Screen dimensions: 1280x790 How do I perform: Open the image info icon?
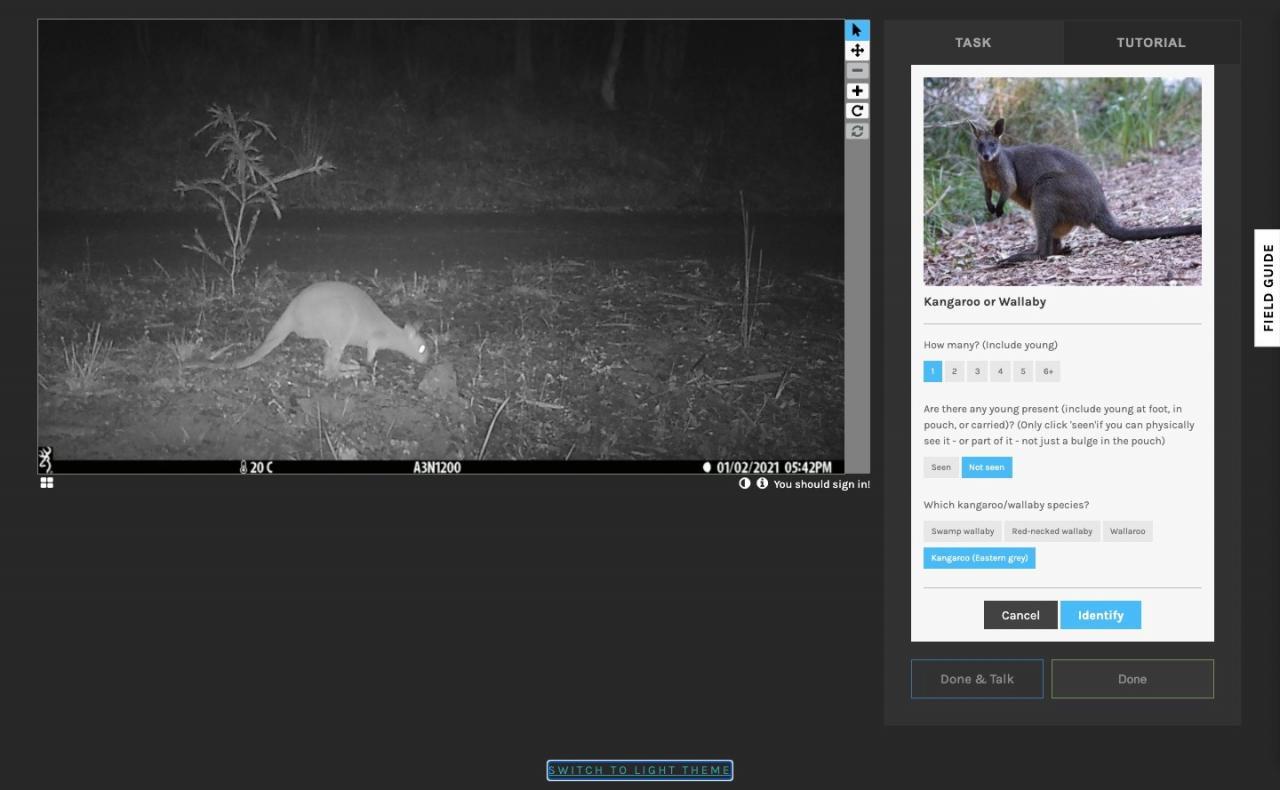point(762,483)
